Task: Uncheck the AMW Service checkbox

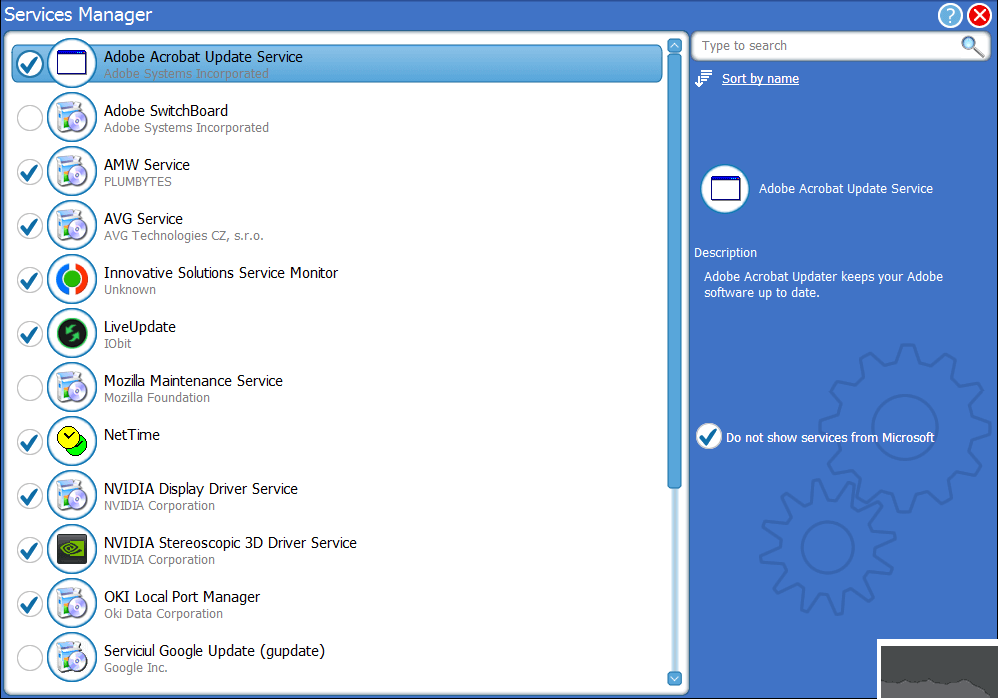Action: [x=29, y=171]
